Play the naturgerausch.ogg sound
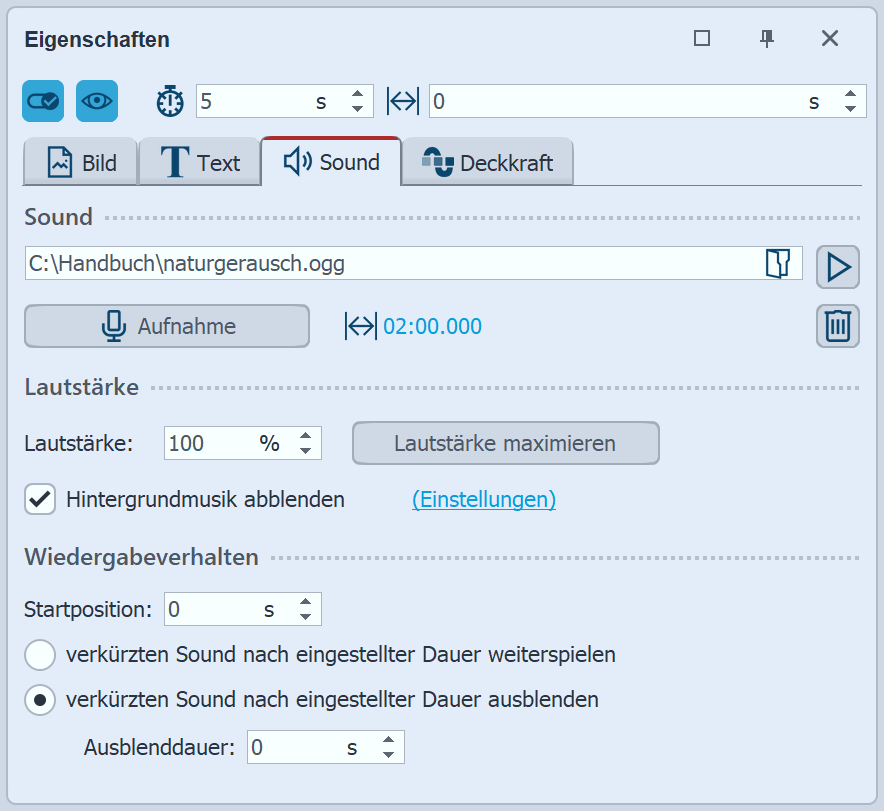The image size is (884, 811). coord(838,267)
